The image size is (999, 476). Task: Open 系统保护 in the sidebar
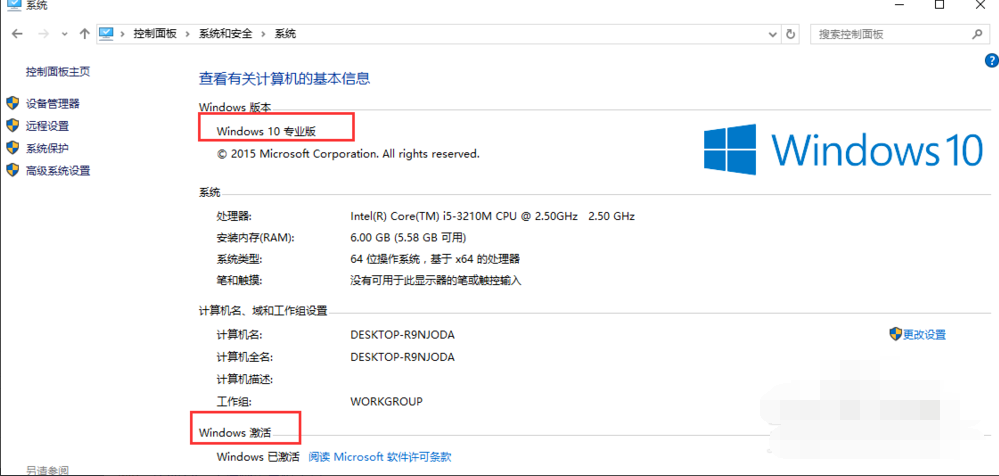47,148
